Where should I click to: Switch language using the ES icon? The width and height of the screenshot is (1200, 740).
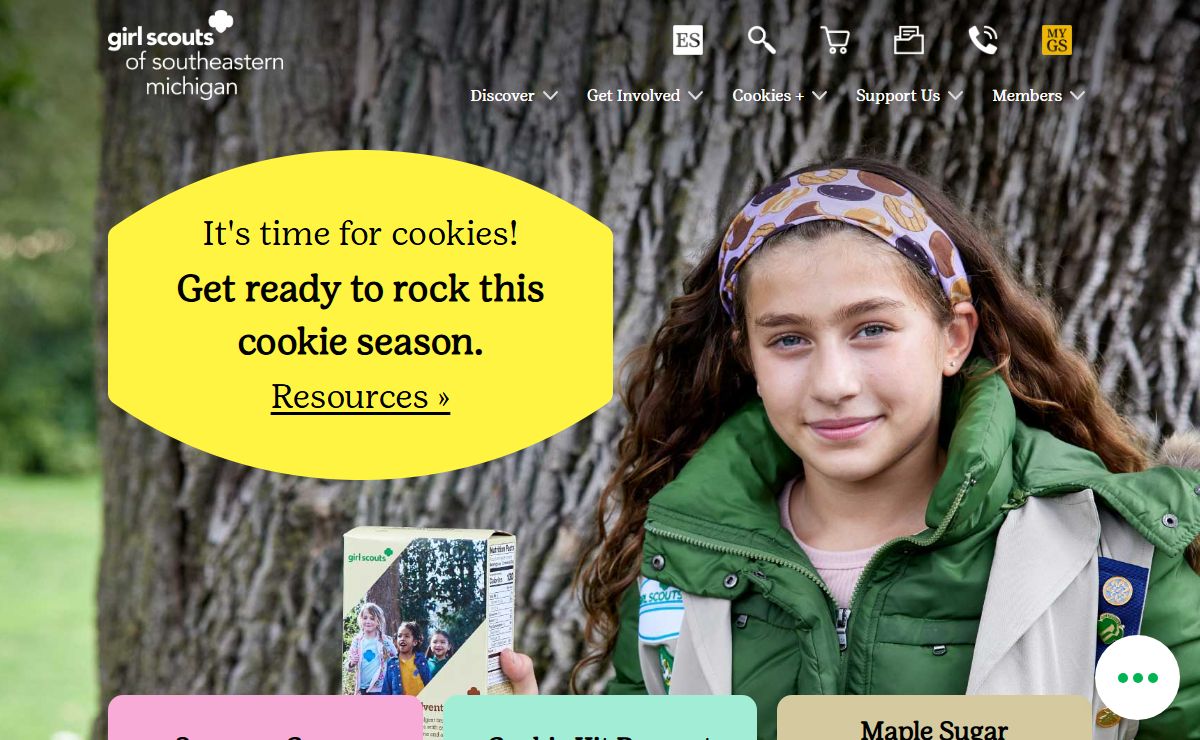click(x=688, y=40)
